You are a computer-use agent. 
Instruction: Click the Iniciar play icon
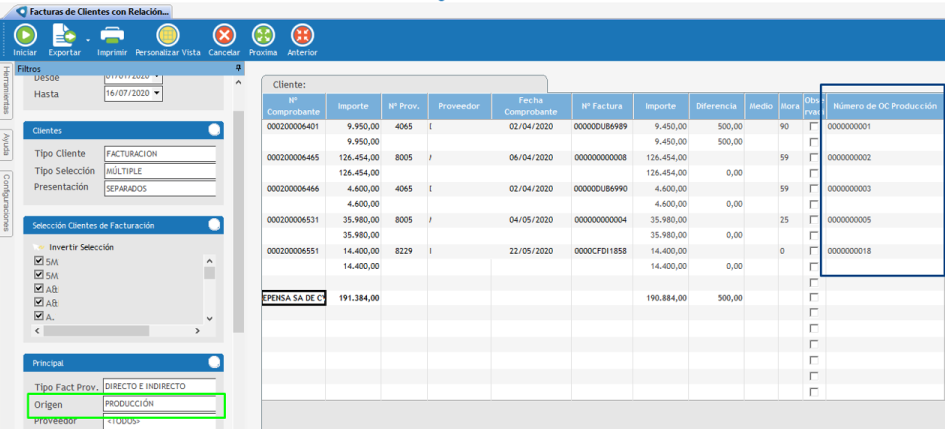click(x=24, y=36)
